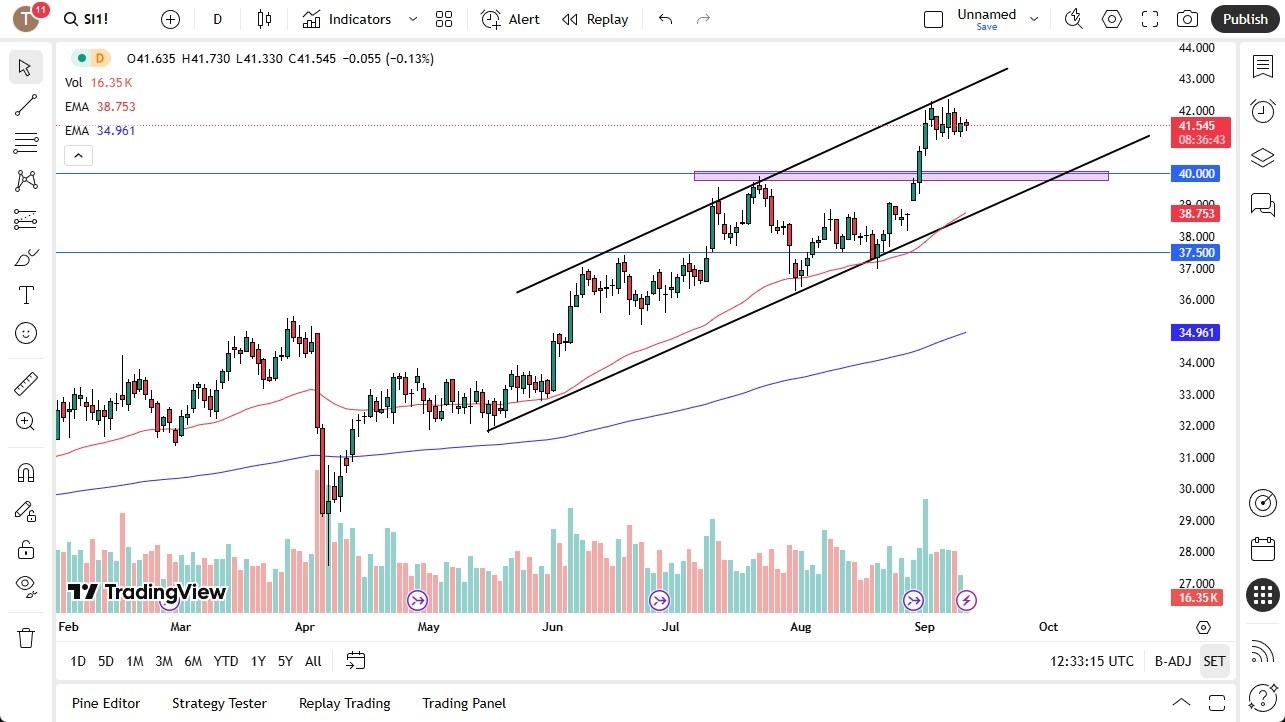Select the Text tool
Screen dimensions: 1285x722
pos(26,295)
